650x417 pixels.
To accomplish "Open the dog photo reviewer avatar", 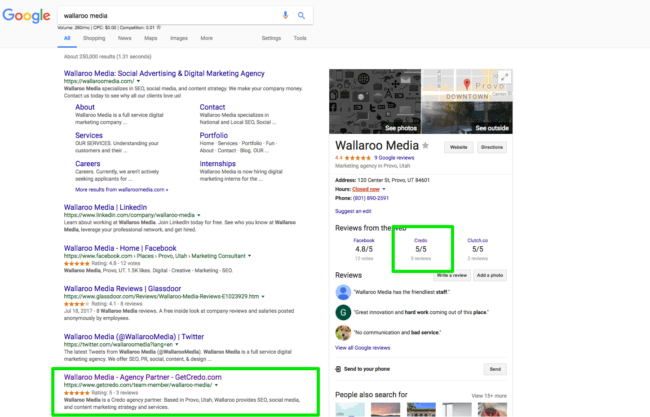I will pyautogui.click(x=343, y=332).
